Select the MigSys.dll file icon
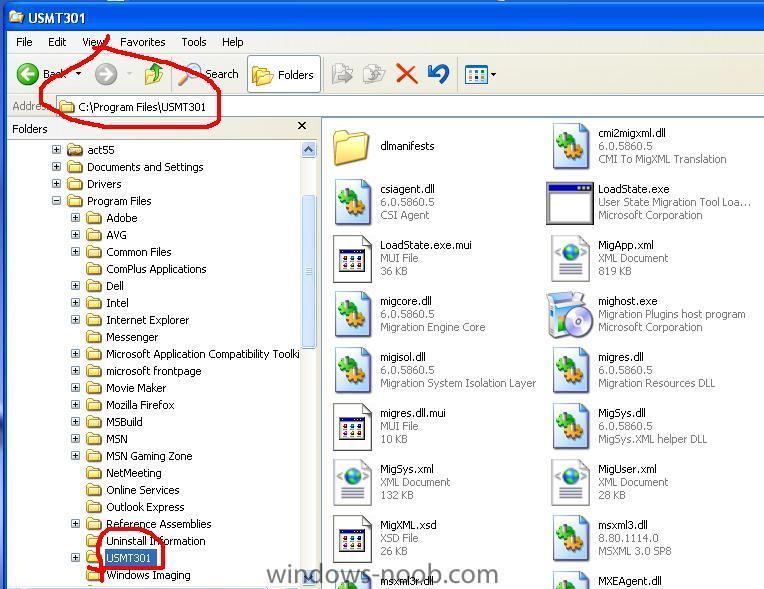Viewport: 764px width, 589px height. pyautogui.click(x=571, y=426)
